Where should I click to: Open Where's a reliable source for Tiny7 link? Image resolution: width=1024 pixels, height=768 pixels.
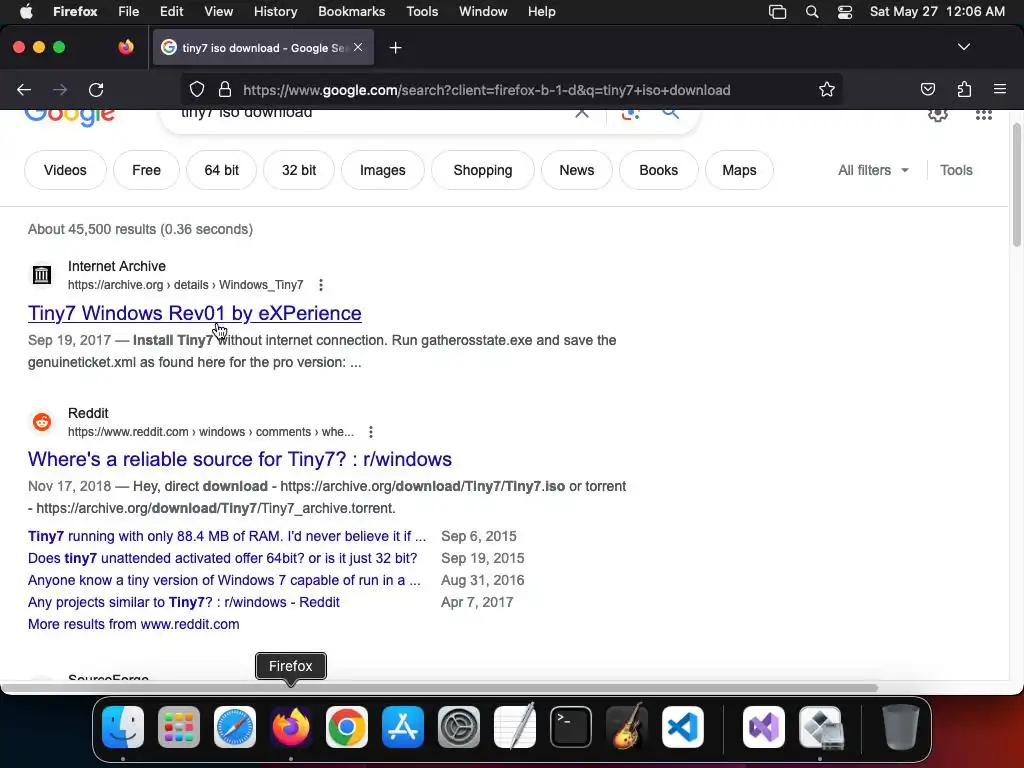click(x=240, y=459)
